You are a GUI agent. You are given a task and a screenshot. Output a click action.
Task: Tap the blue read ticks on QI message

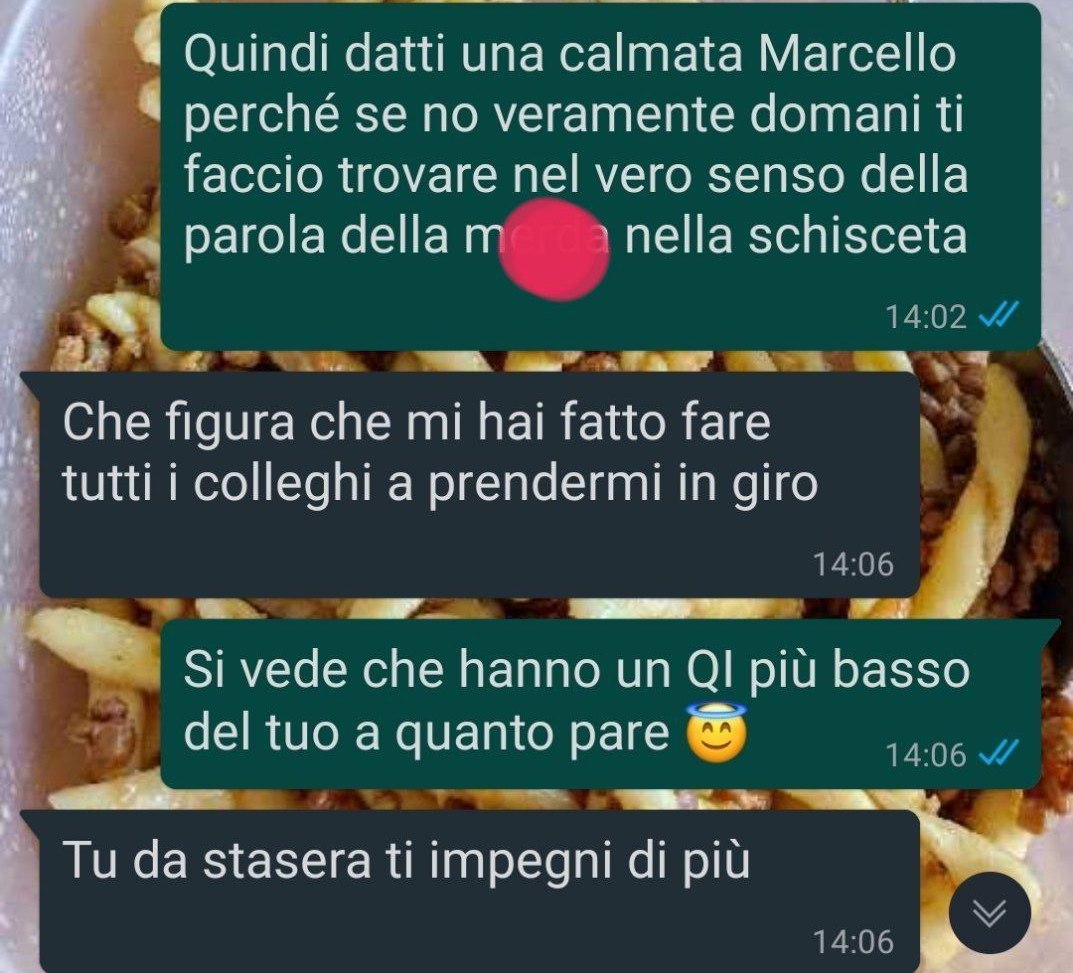999,754
